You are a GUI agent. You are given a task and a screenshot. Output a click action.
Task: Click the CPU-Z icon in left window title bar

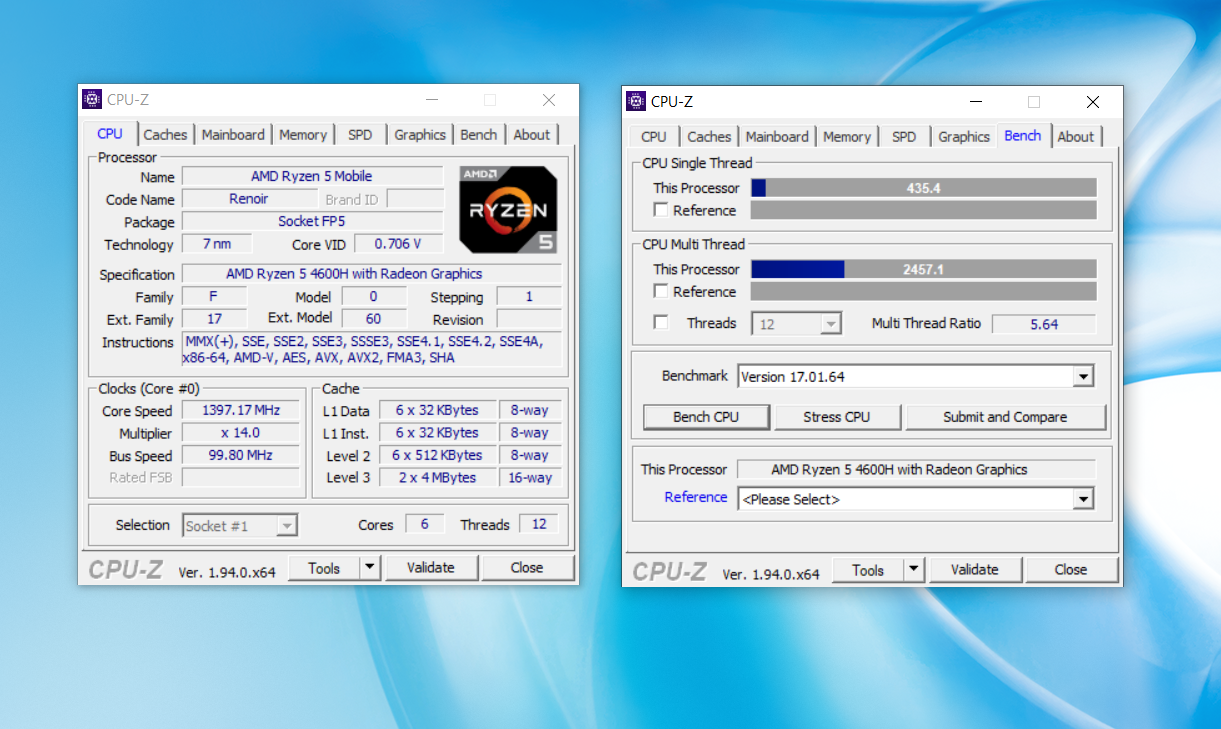(x=92, y=99)
